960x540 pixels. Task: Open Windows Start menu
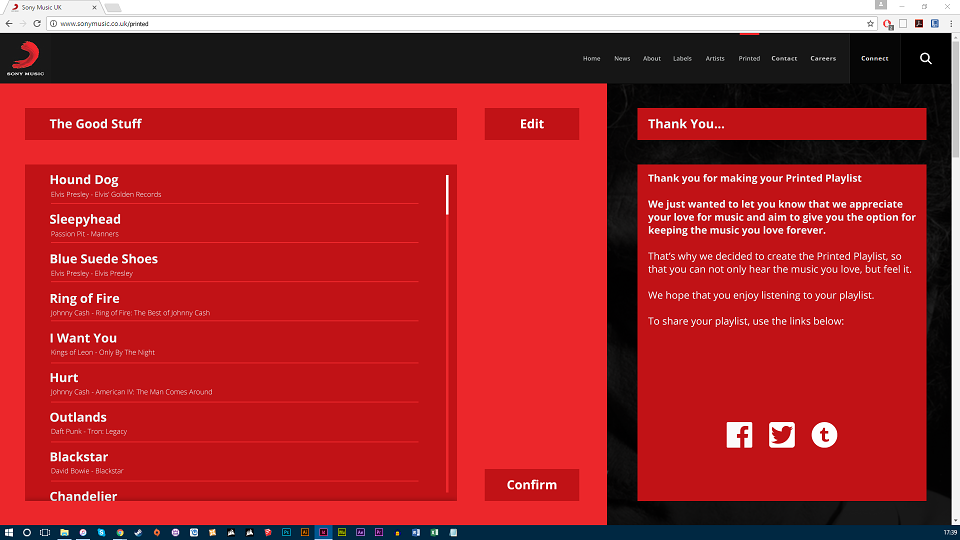click(x=9, y=533)
